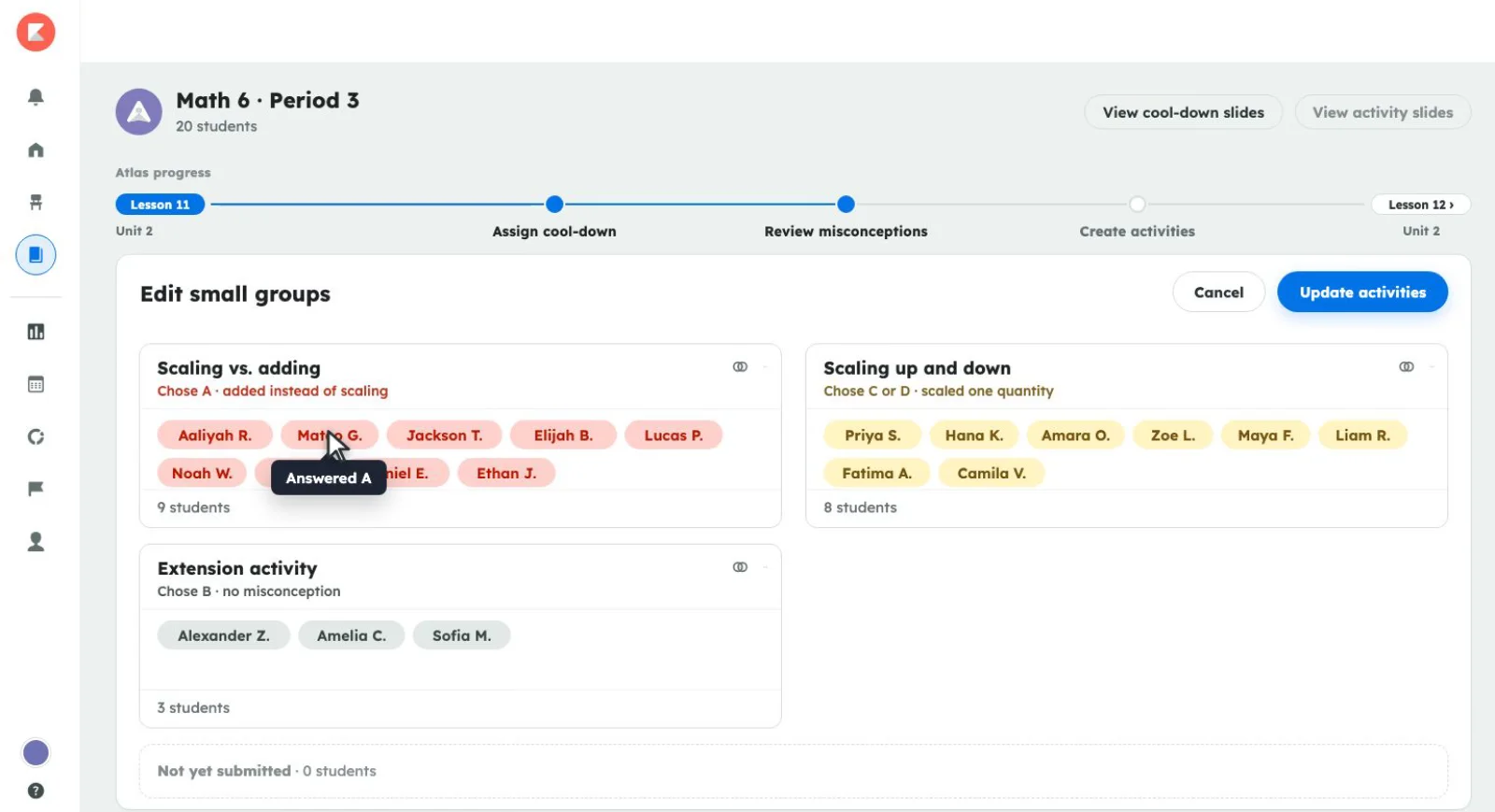Image resolution: width=1495 pixels, height=812 pixels.
Task: Click merge rings icon on Extension activity card
Action: (x=740, y=567)
